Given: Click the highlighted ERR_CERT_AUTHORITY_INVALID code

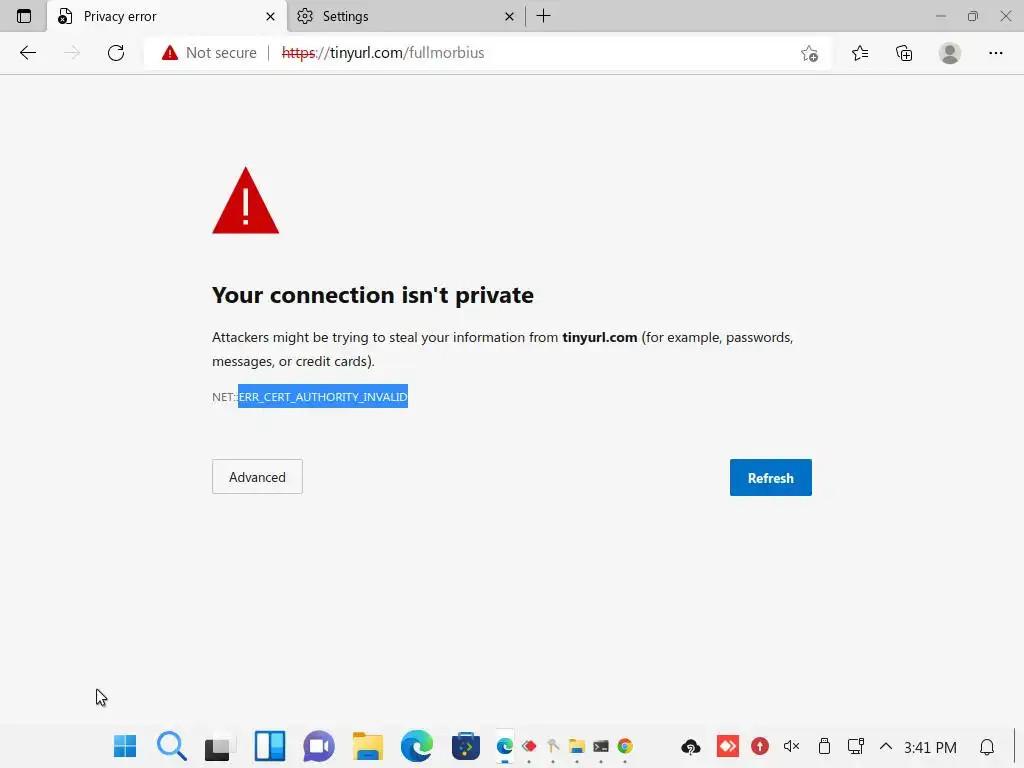Looking at the screenshot, I should (x=323, y=396).
